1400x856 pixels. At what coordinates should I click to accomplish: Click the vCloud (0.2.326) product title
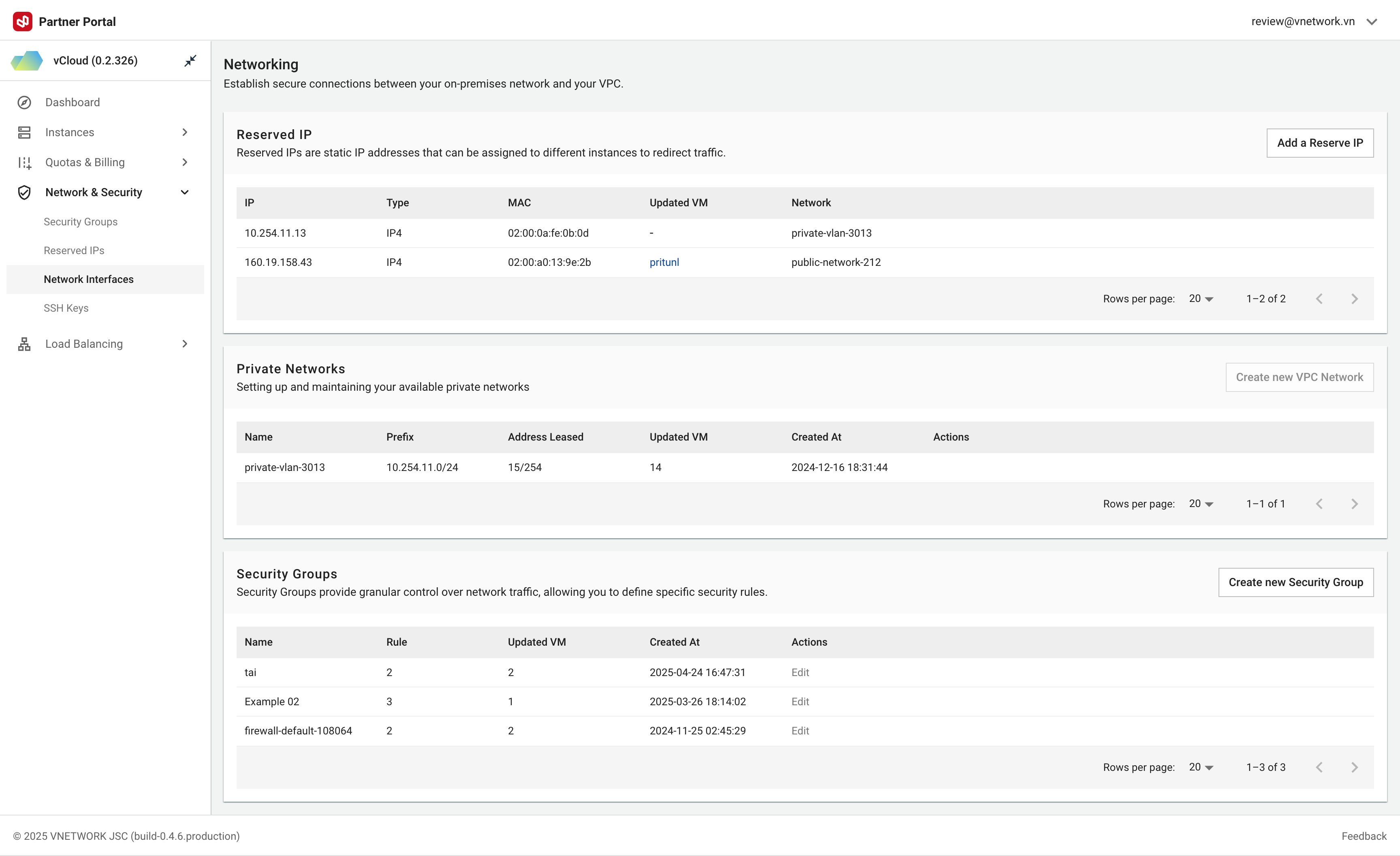(96, 61)
